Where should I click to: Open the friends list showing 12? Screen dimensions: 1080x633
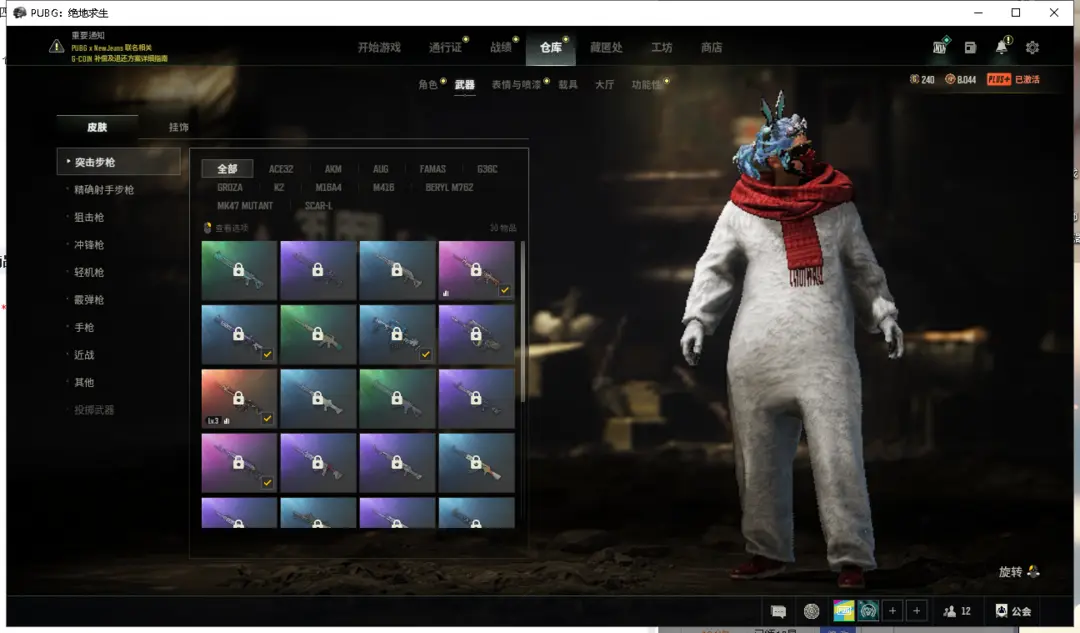(957, 611)
